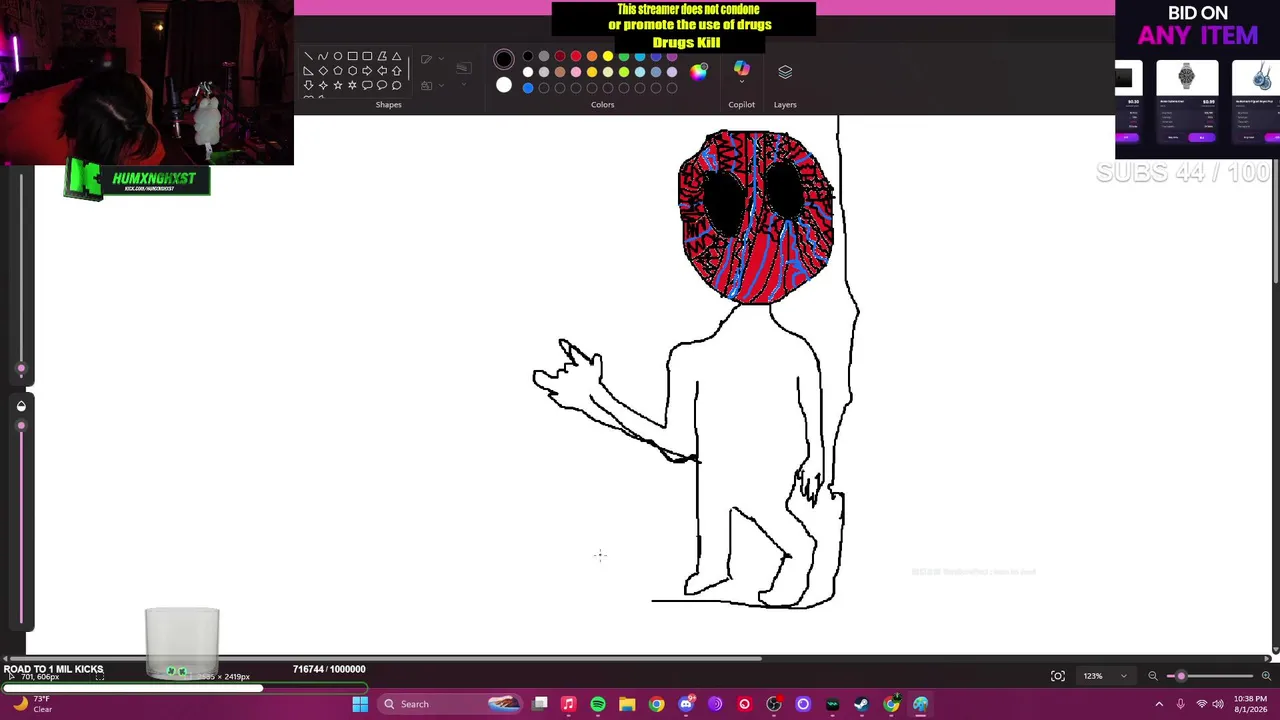The width and height of the screenshot is (1280, 720).
Task: Expand the Copilot dropdown arrow
Action: [741, 81]
